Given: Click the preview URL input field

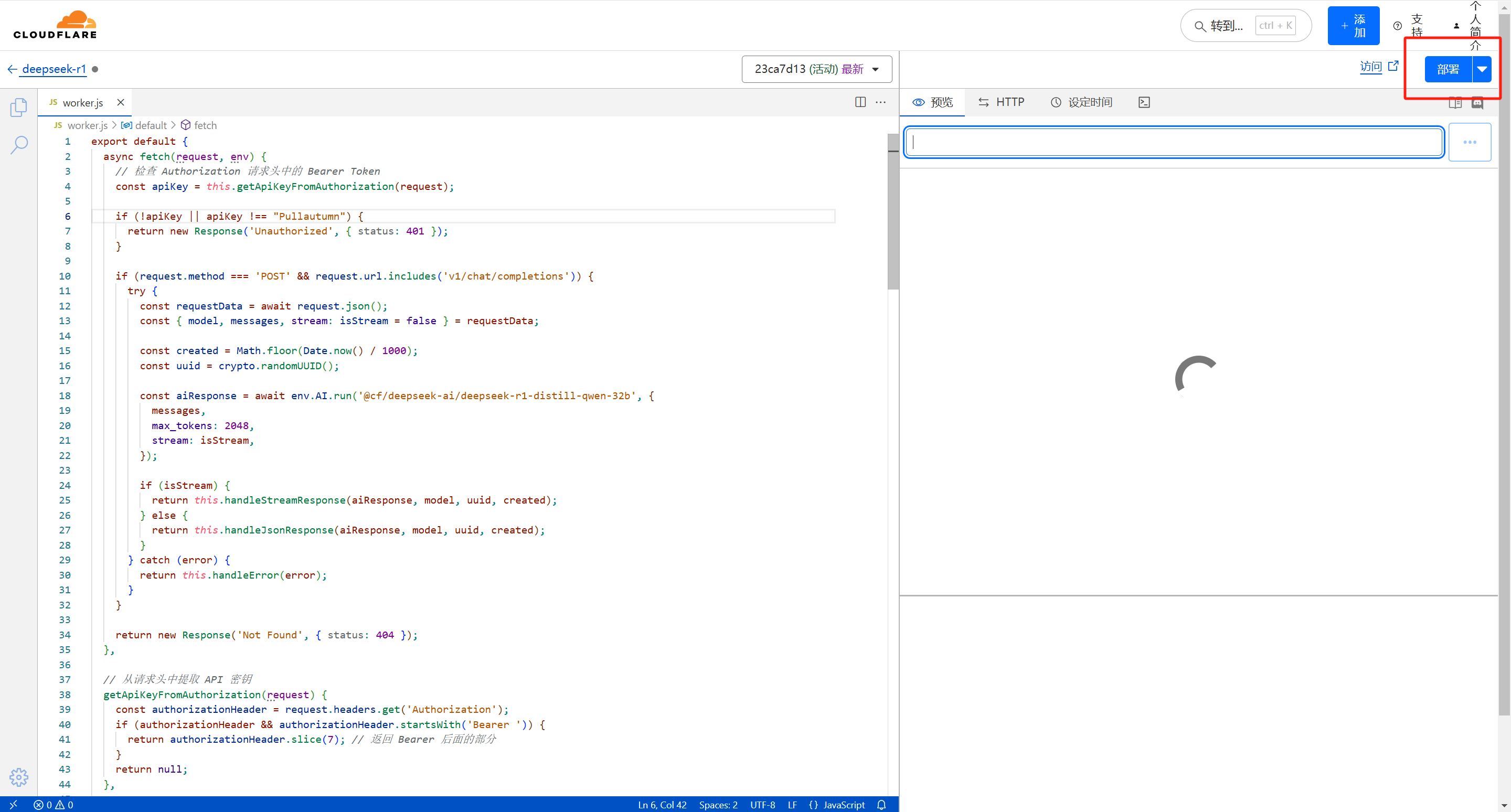Looking at the screenshot, I should click(1173, 142).
